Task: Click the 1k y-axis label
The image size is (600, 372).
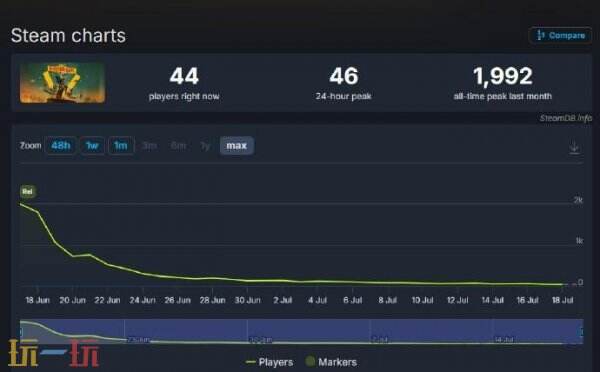Action: [579, 241]
